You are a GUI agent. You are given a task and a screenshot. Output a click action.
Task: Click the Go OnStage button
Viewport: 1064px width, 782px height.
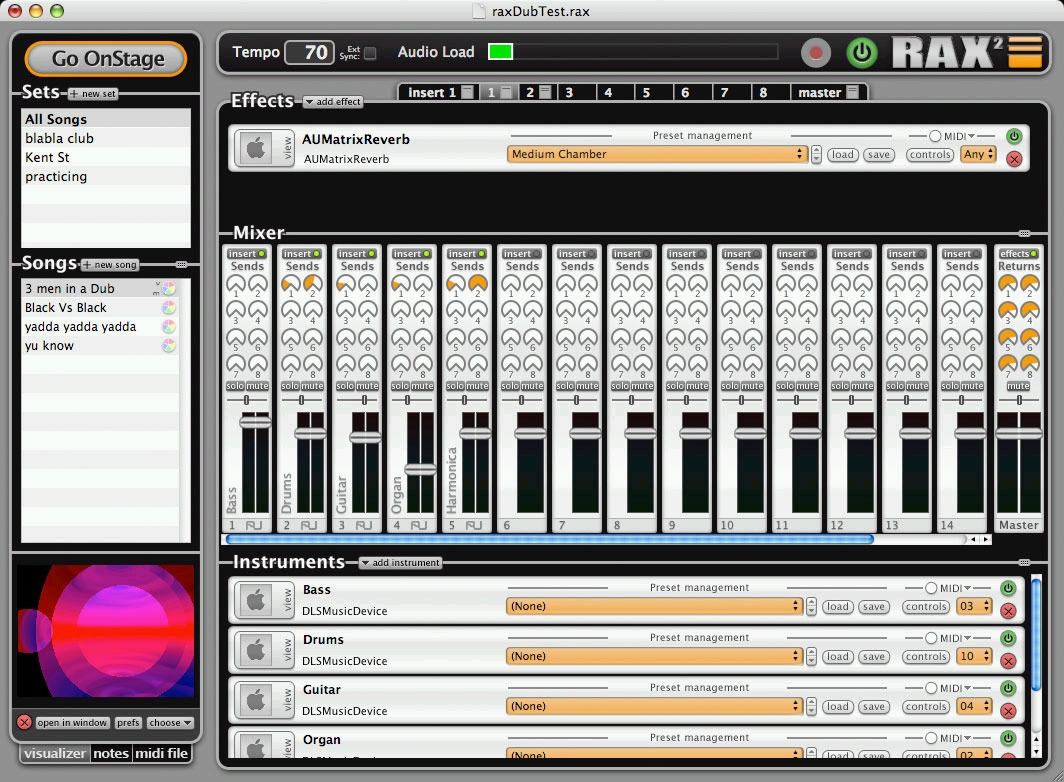click(x=106, y=58)
